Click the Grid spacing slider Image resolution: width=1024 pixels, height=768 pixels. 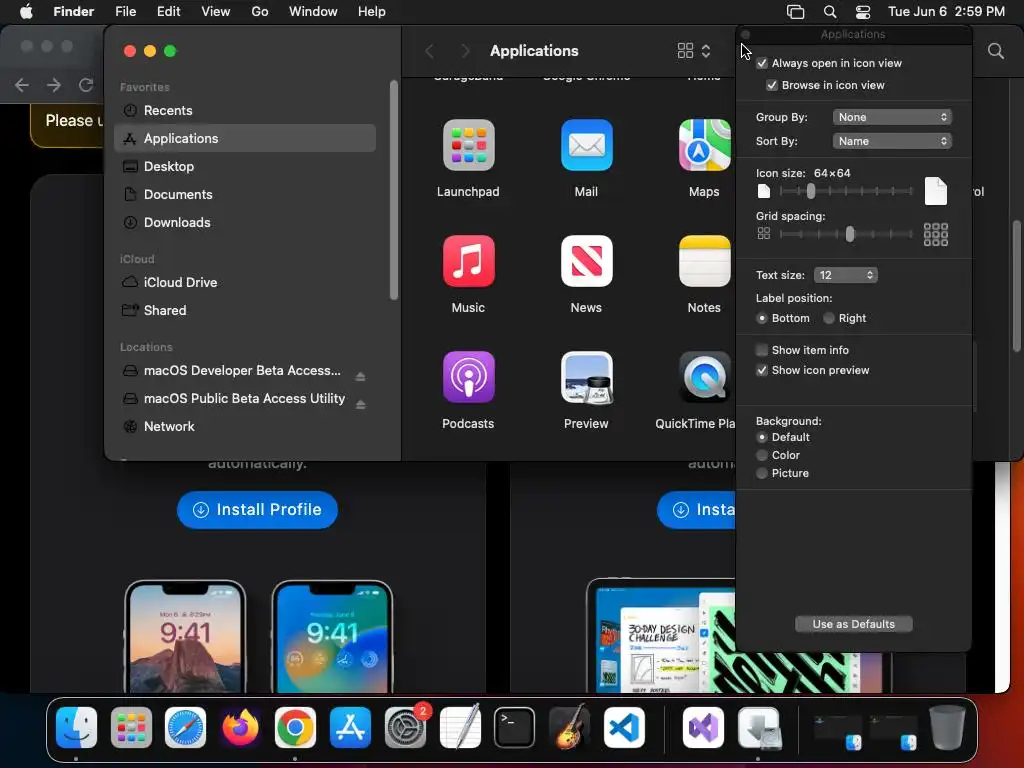pyautogui.click(x=846, y=234)
